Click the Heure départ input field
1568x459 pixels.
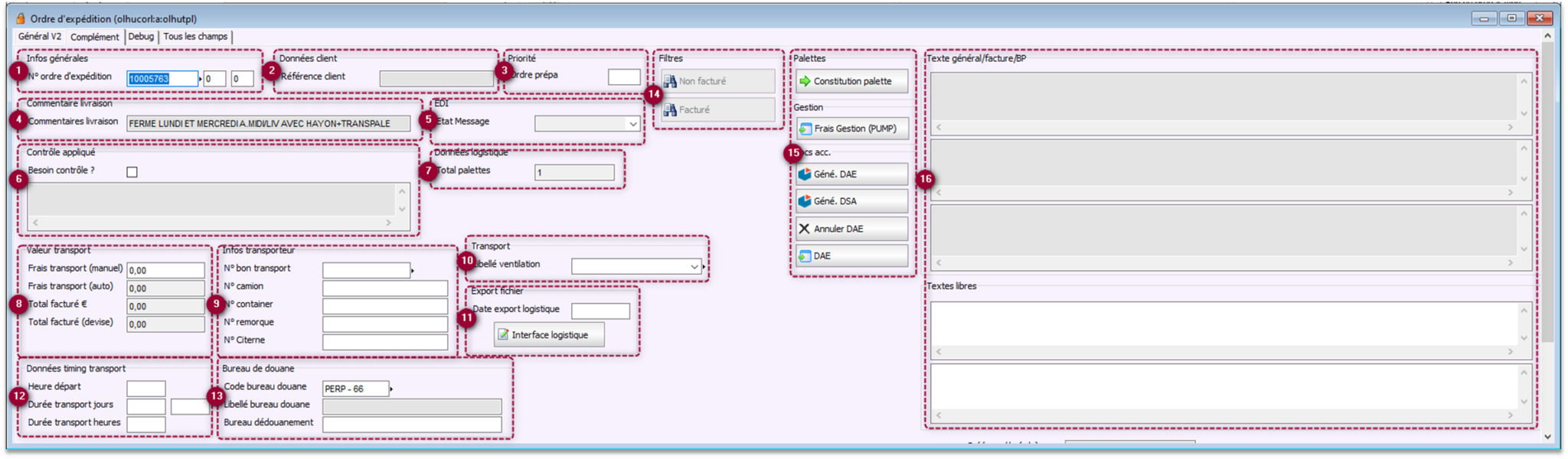click(145, 389)
